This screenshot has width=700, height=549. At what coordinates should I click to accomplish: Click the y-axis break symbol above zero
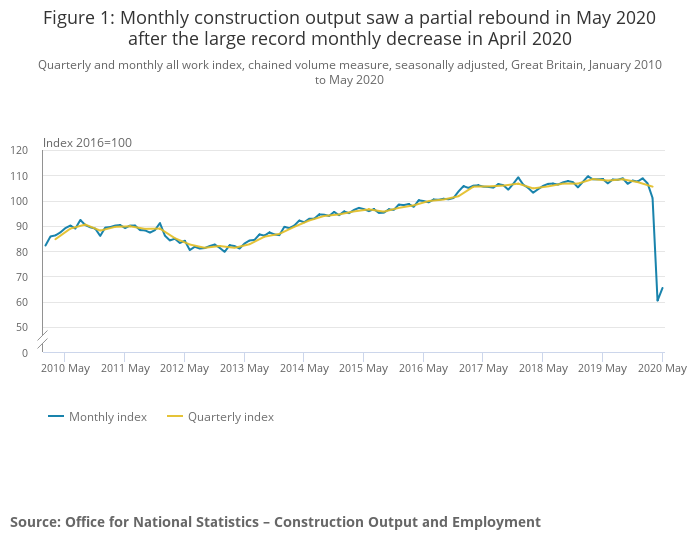[x=43, y=340]
